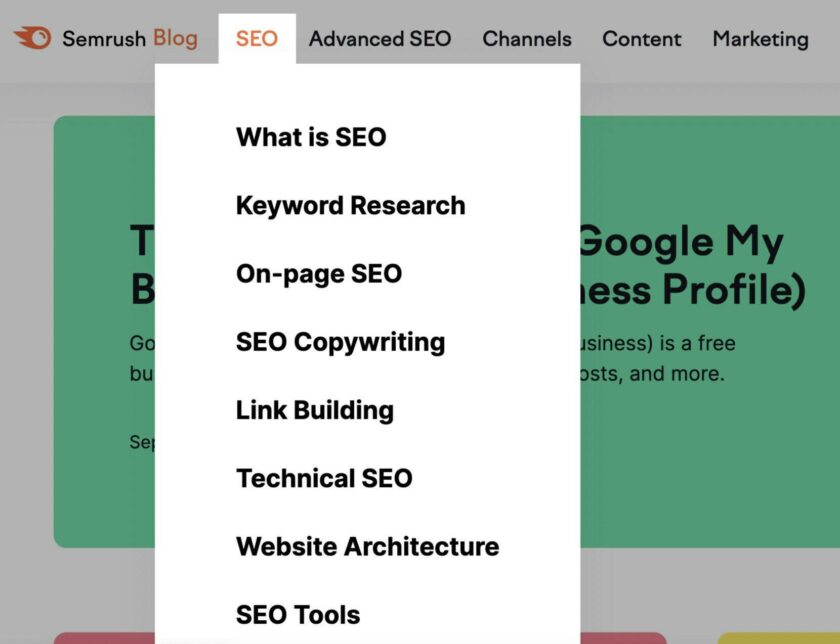Go to On-page SEO category
The width and height of the screenshot is (840, 644).
coord(318,273)
